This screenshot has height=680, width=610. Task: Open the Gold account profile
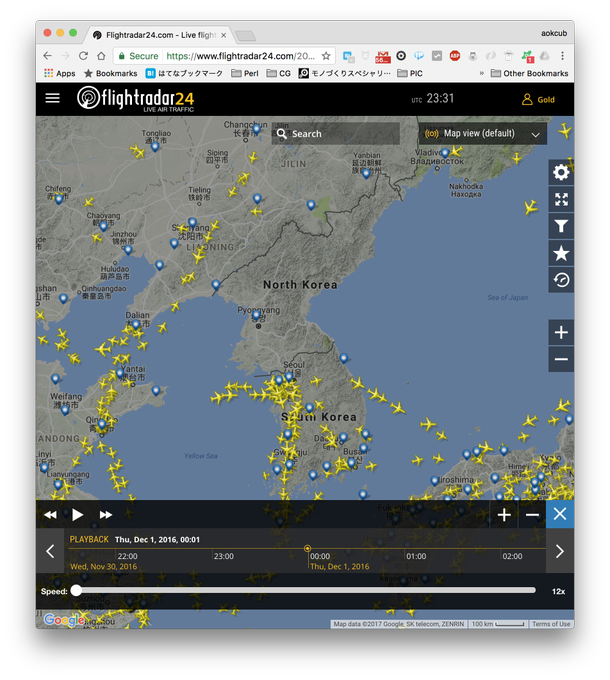(x=538, y=99)
